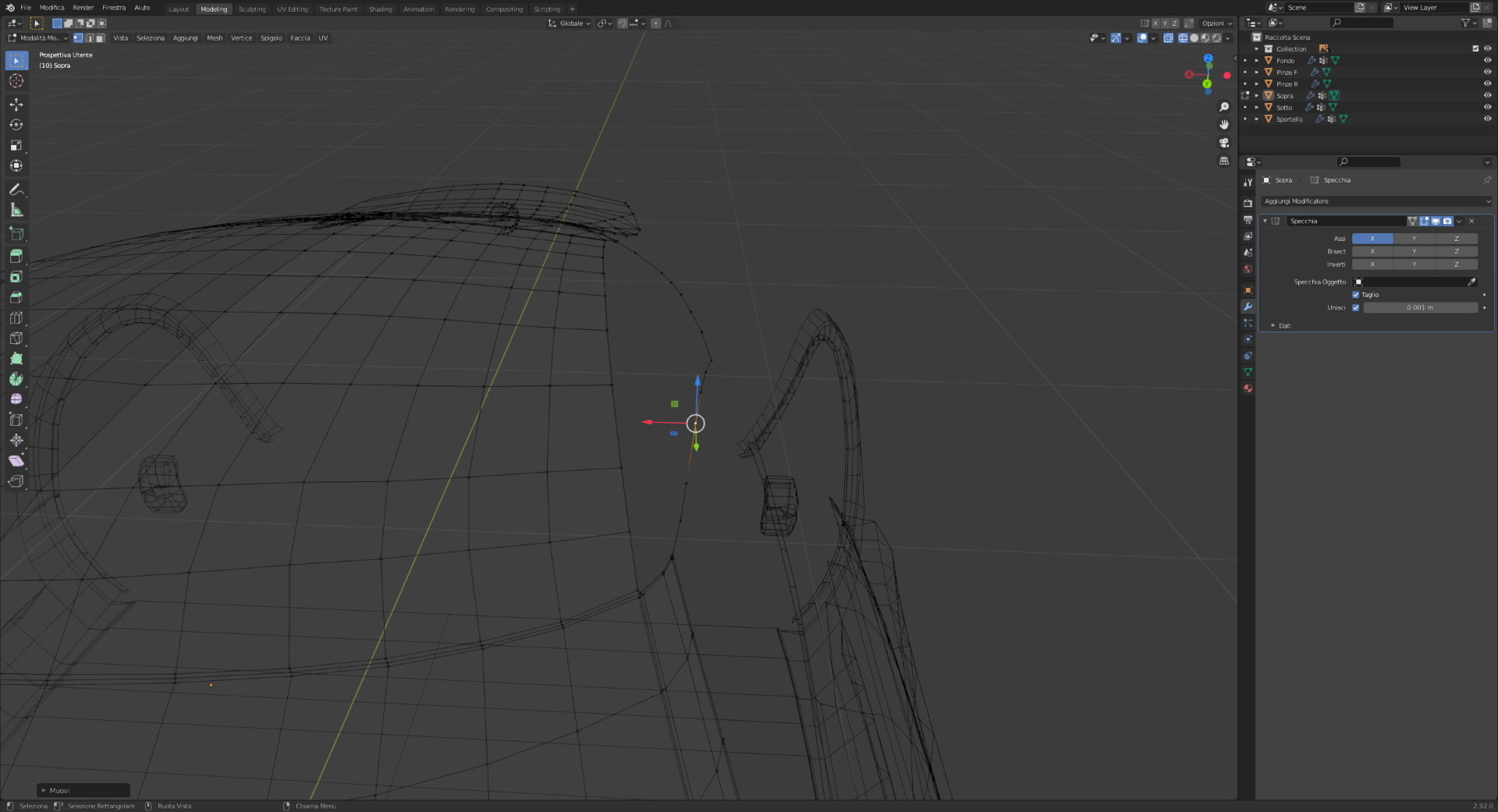The height and width of the screenshot is (812, 1498).
Task: Toggle Assi Y axis for mirror
Action: pyautogui.click(x=1414, y=239)
